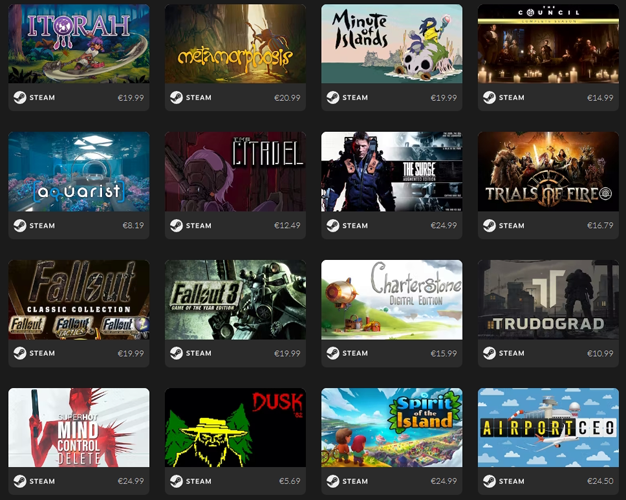Click the Steam icon under ITORAH
The width and height of the screenshot is (626, 500).
20,97
